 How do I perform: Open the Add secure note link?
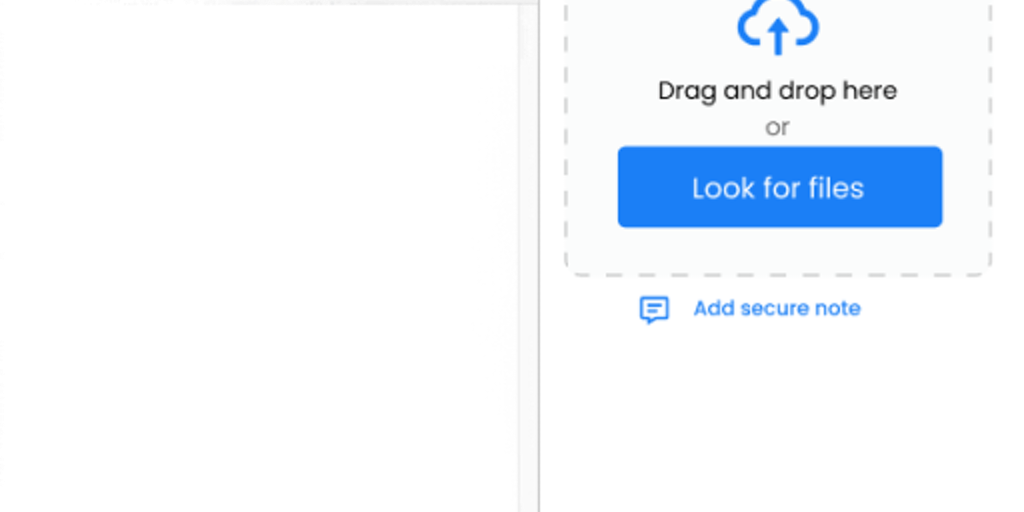(776, 308)
